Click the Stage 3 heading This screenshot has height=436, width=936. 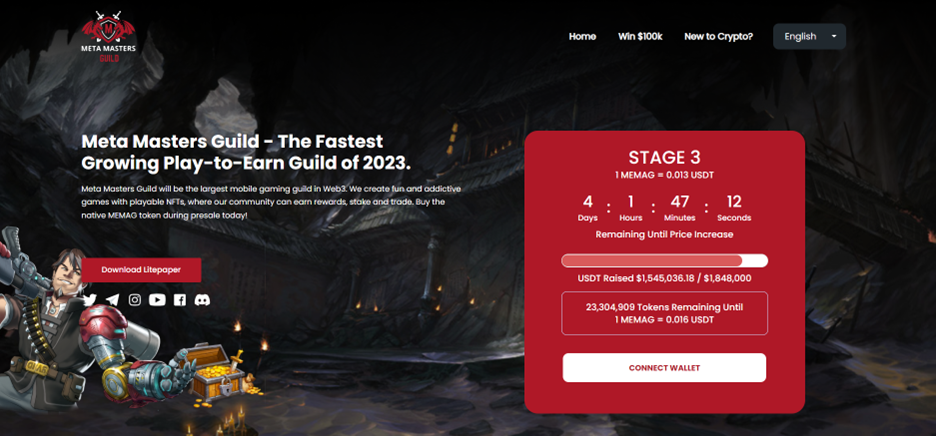pos(664,158)
